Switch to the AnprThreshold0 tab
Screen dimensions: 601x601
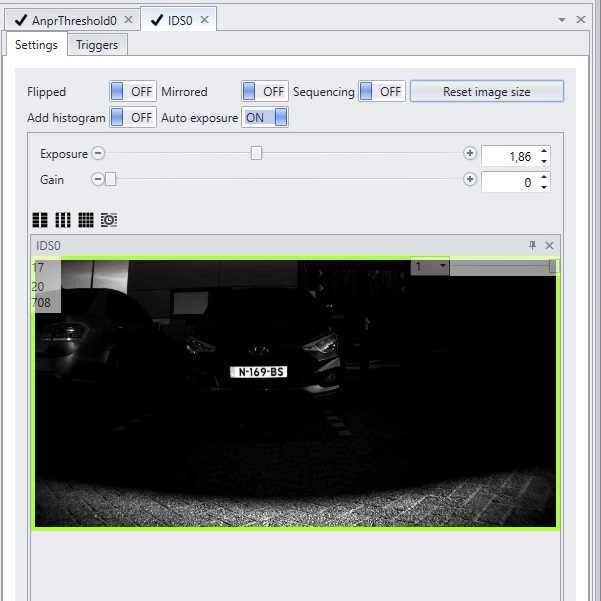point(74,20)
